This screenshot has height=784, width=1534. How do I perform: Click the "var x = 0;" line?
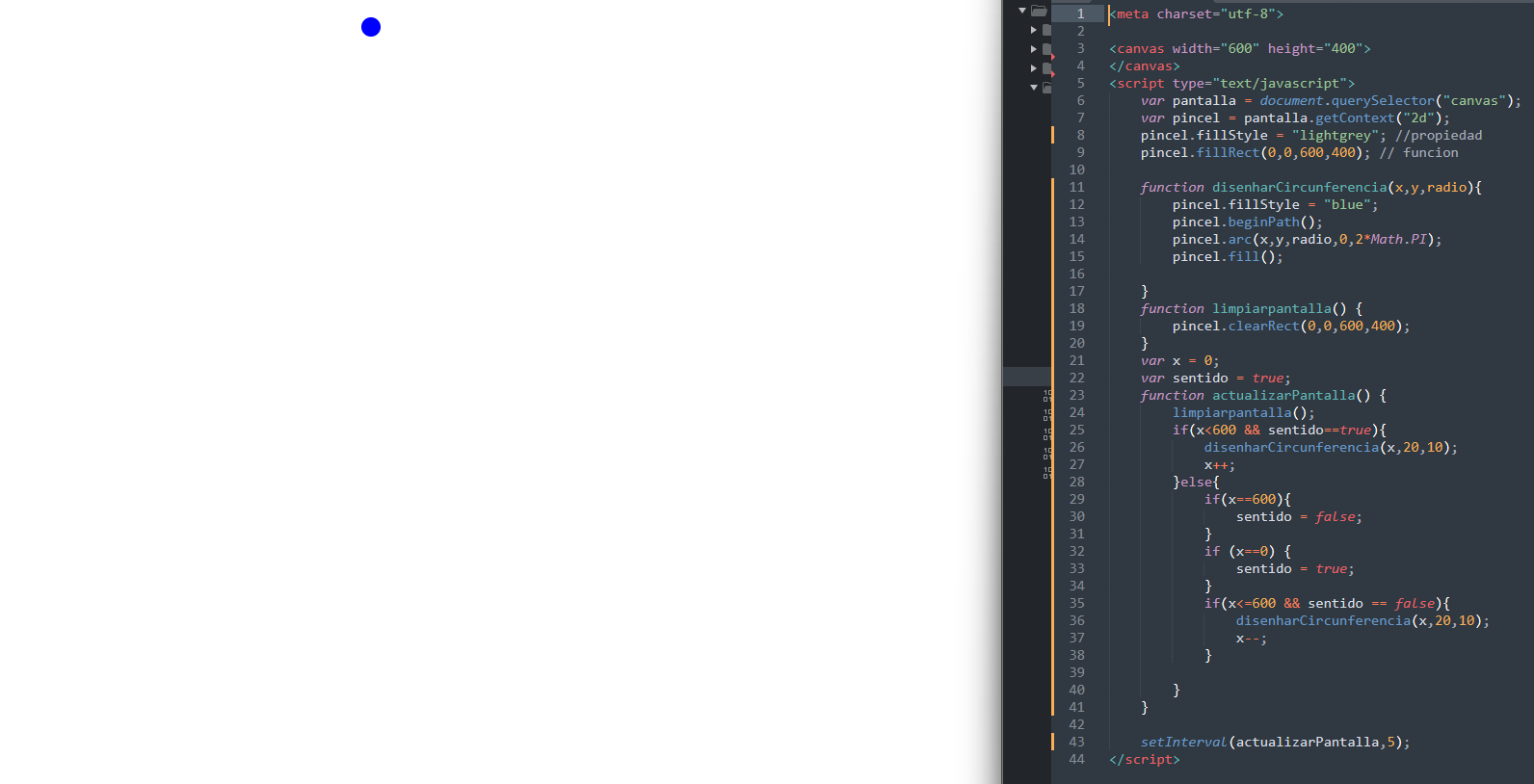(1180, 361)
